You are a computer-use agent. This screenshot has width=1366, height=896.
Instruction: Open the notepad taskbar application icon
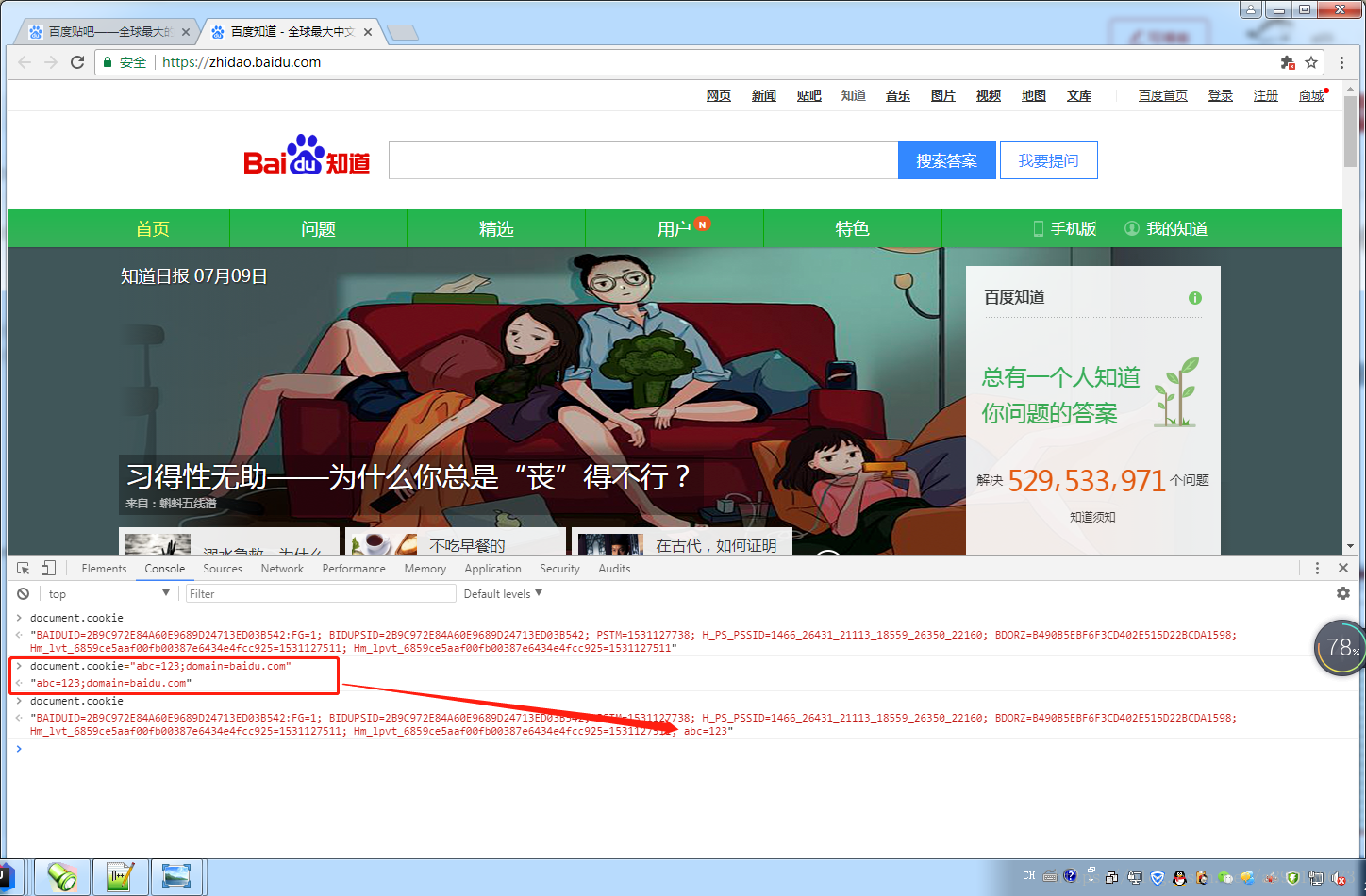click(120, 877)
